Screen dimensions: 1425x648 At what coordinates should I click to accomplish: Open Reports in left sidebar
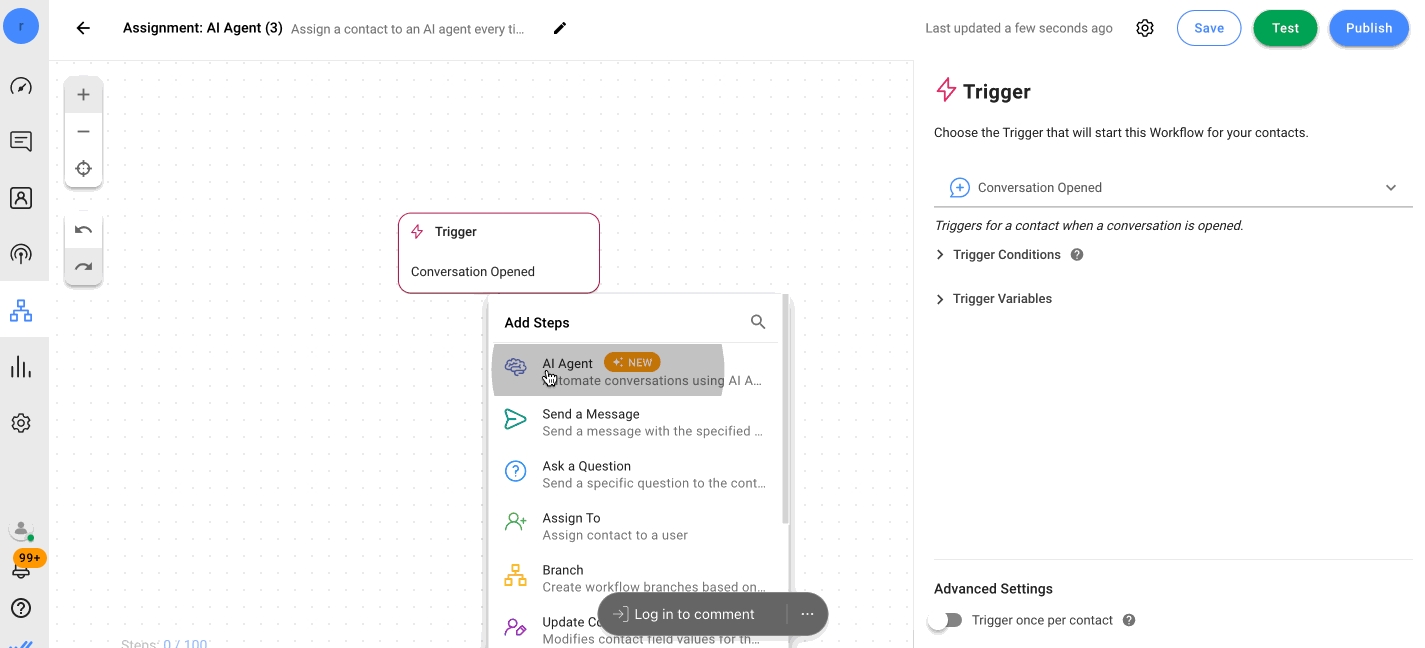click(21, 367)
